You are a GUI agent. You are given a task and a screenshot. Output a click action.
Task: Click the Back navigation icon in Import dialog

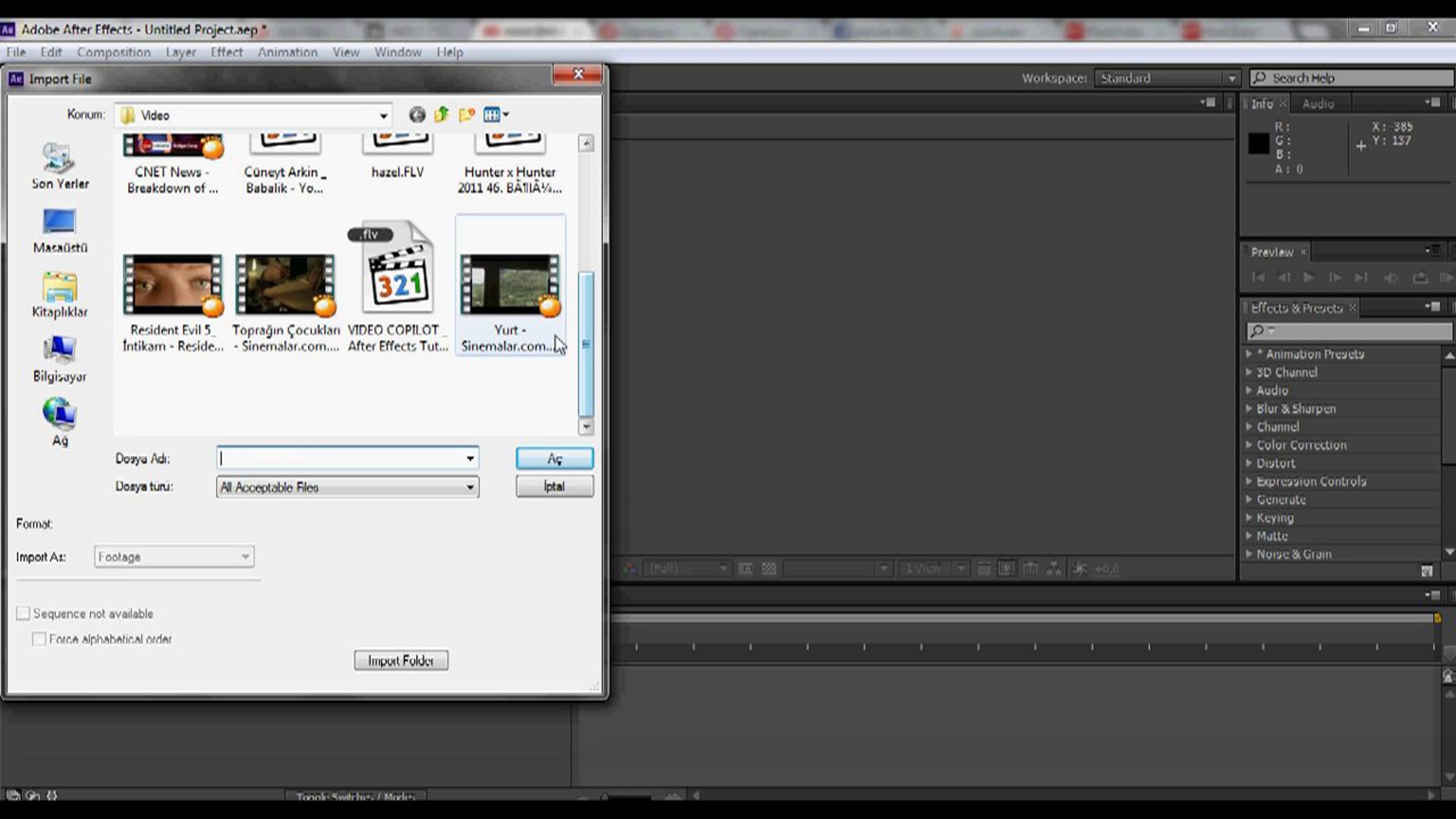(417, 115)
